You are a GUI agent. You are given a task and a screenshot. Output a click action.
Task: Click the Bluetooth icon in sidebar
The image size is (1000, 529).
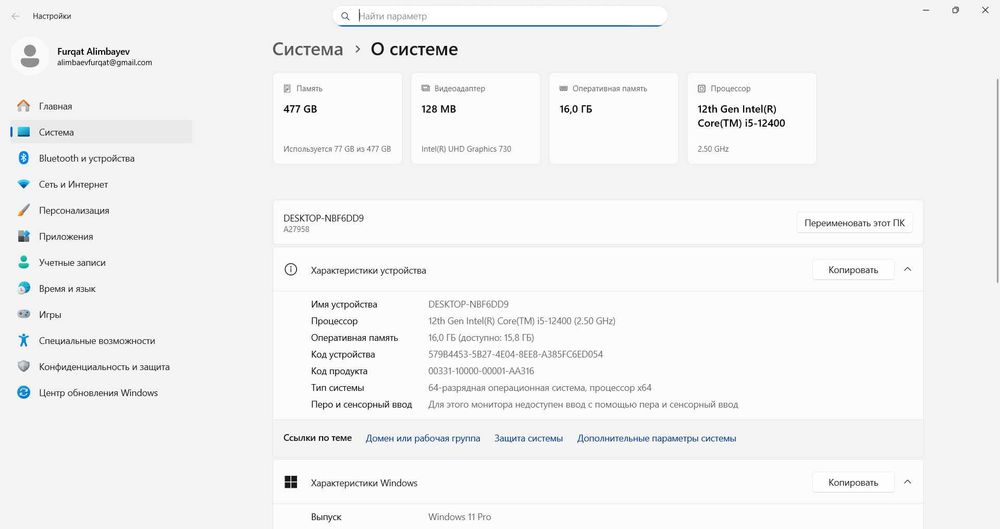(x=24, y=158)
